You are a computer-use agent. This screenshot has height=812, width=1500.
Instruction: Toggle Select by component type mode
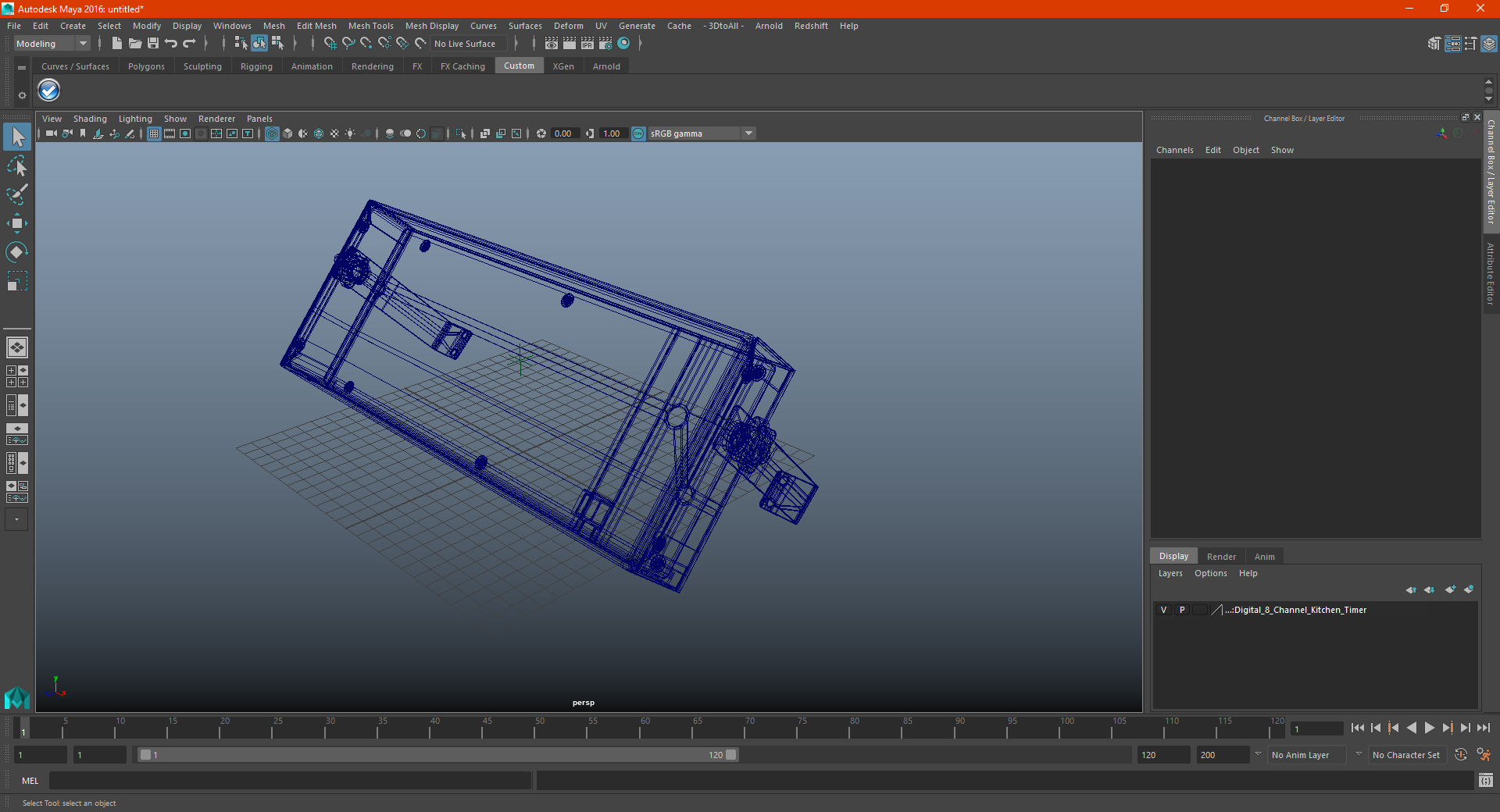click(277, 44)
